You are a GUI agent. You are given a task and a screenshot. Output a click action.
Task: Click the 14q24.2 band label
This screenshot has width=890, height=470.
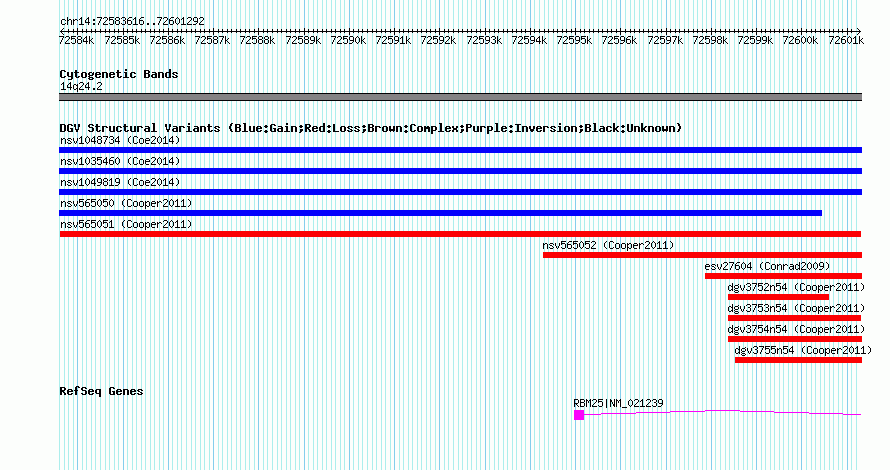(x=81, y=86)
